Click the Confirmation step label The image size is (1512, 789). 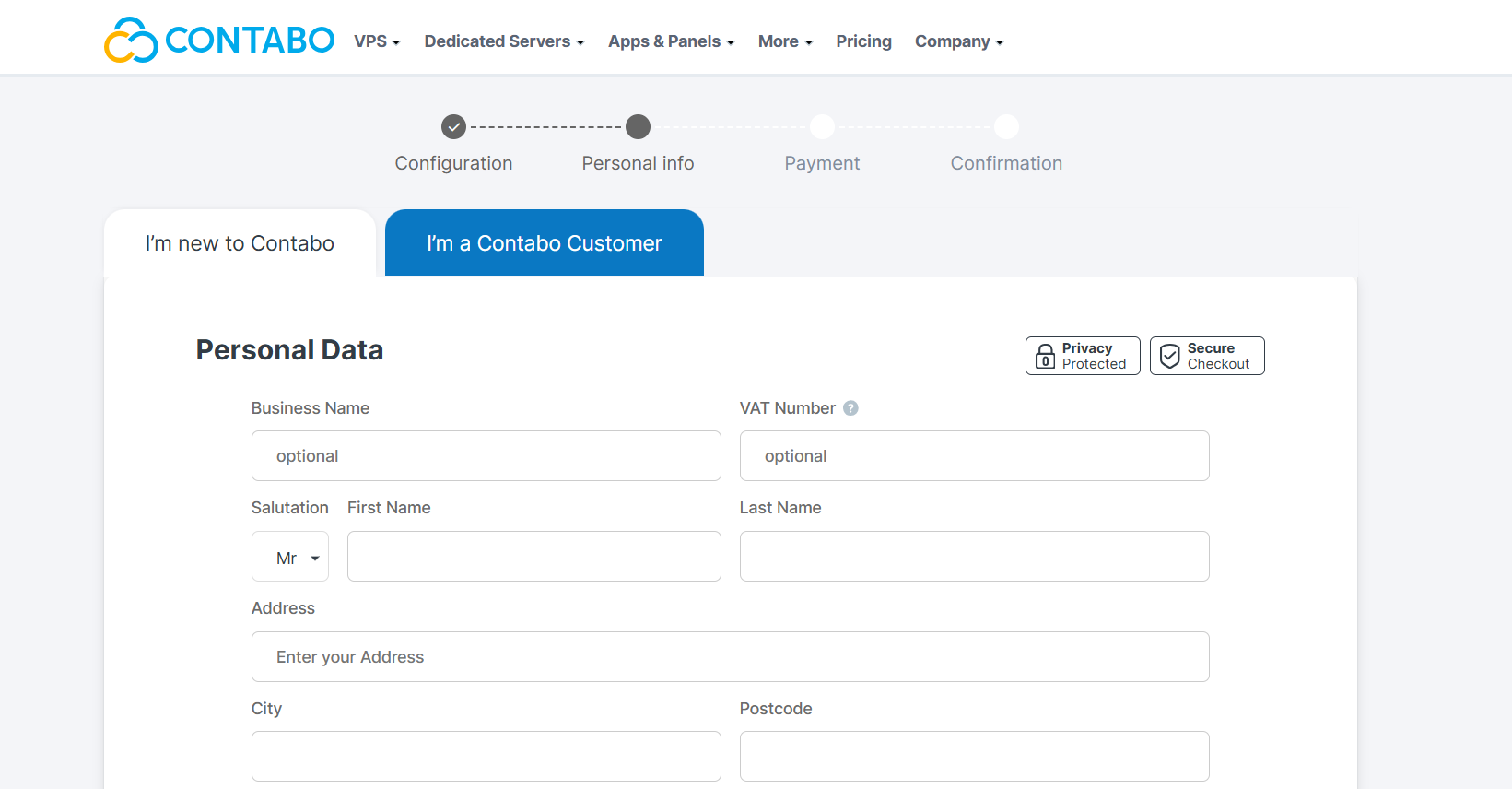1006,163
